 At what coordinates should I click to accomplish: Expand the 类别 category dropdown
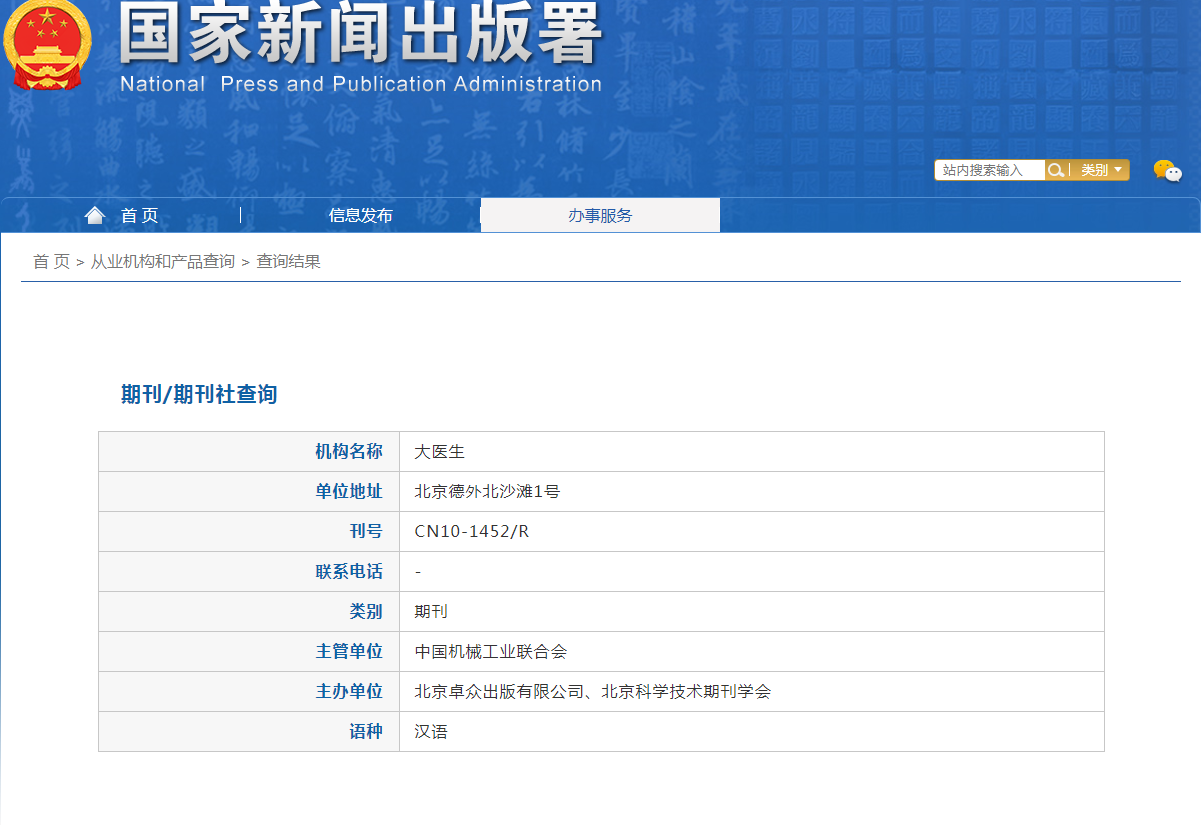[x=1101, y=170]
